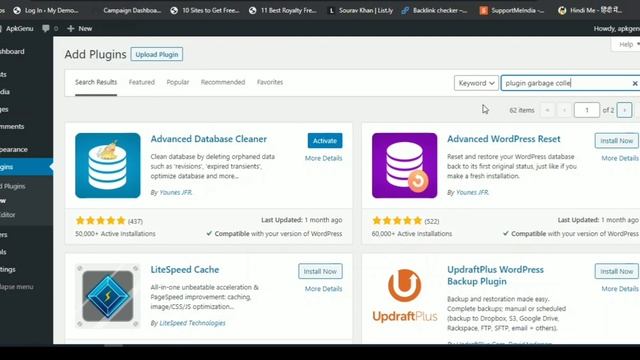Image resolution: width=640 pixels, height=360 pixels.
Task: Click the UpdraftPlus logo image
Action: (404, 296)
